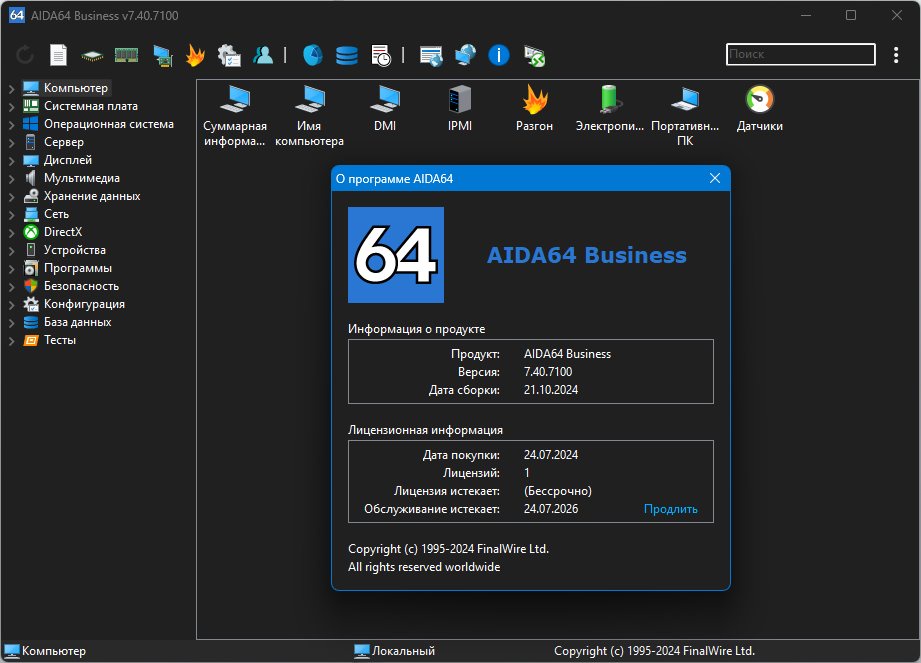
Task: Open the DMI icon
Action: pos(385,109)
